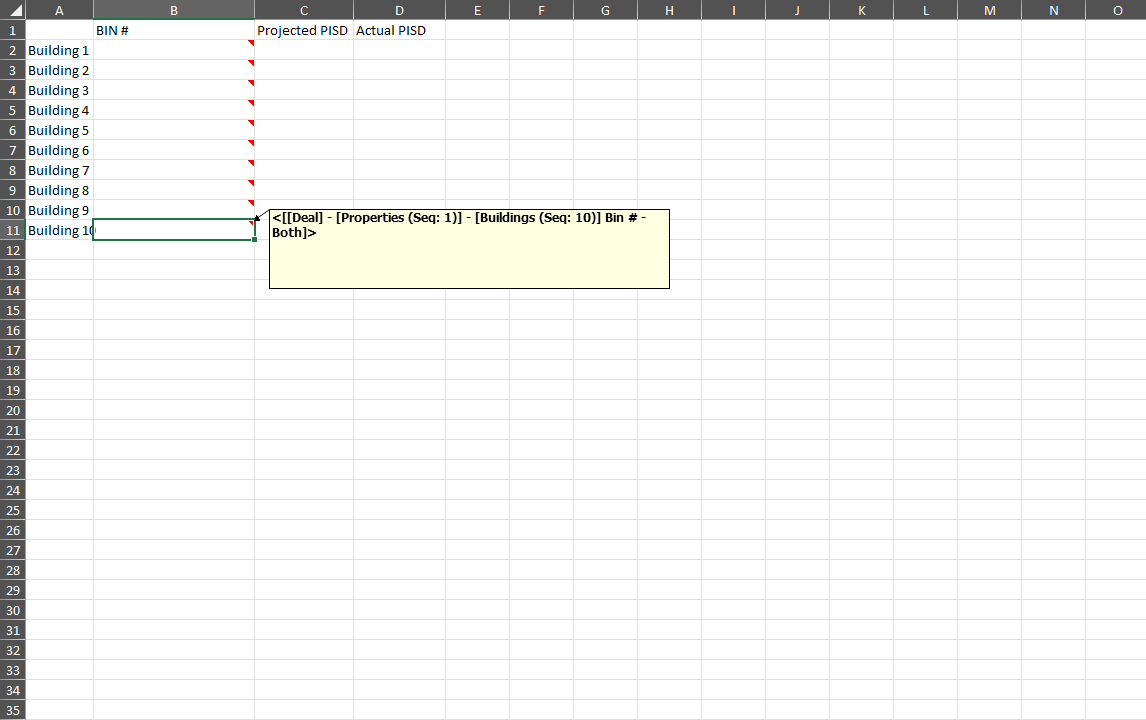
Task: Click the Projected PISD cell for Building 2
Action: (x=304, y=70)
